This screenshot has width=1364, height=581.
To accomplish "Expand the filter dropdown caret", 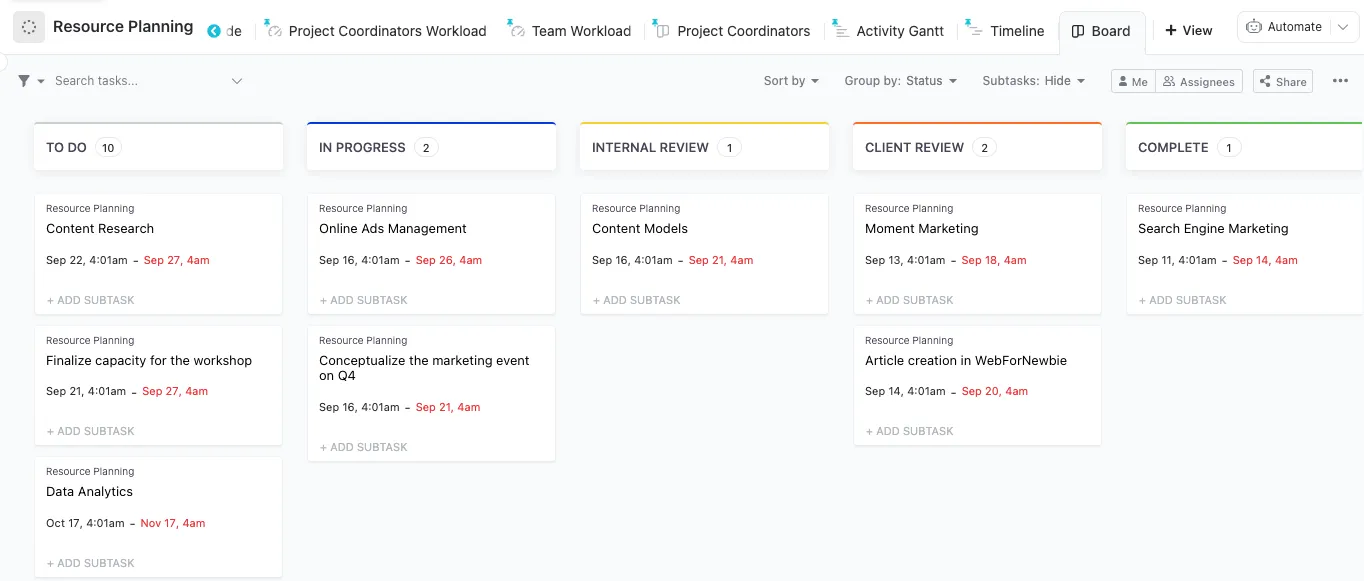I will pyautogui.click(x=41, y=81).
